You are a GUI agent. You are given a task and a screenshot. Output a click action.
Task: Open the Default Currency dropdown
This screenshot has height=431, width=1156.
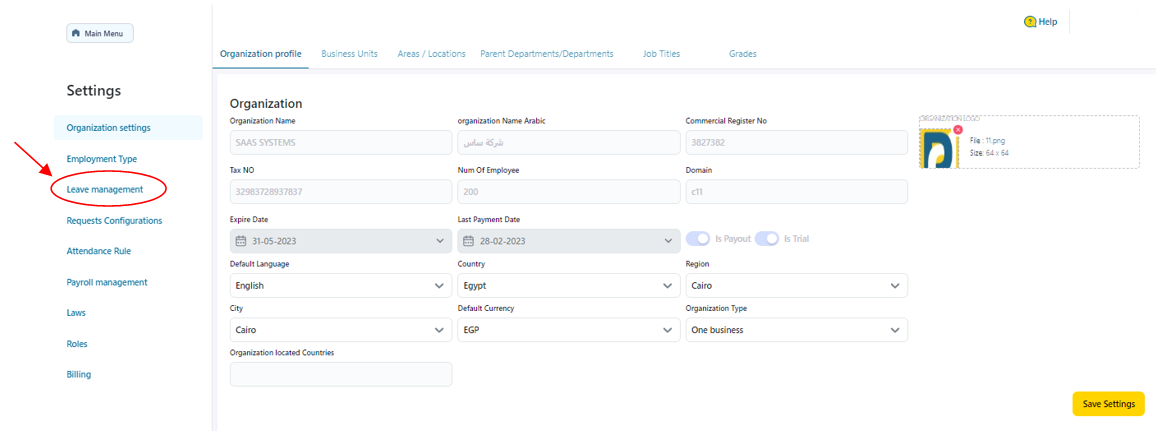pyautogui.click(x=568, y=330)
